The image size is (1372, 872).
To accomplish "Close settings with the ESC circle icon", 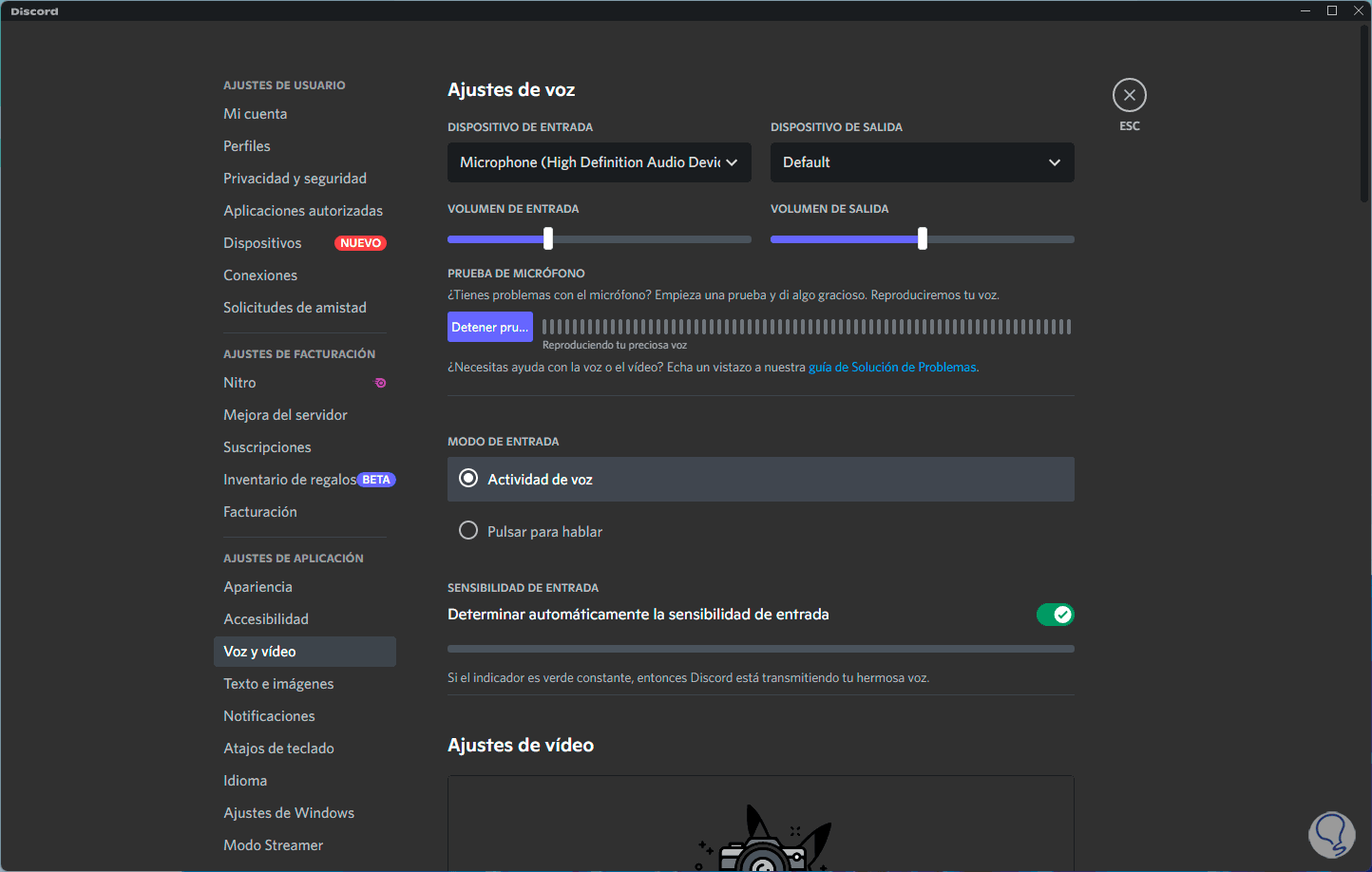I will (1129, 95).
